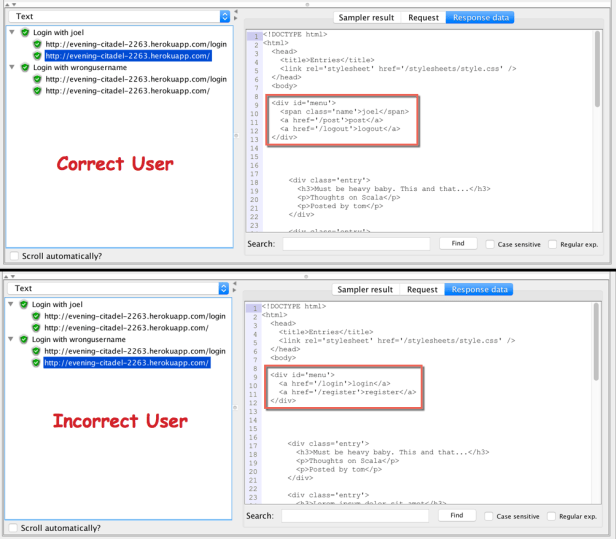This screenshot has width=616, height=539.
Task: Select unhighlighted herokuapp.com/ sample in bottom panel
Action: tap(126, 328)
